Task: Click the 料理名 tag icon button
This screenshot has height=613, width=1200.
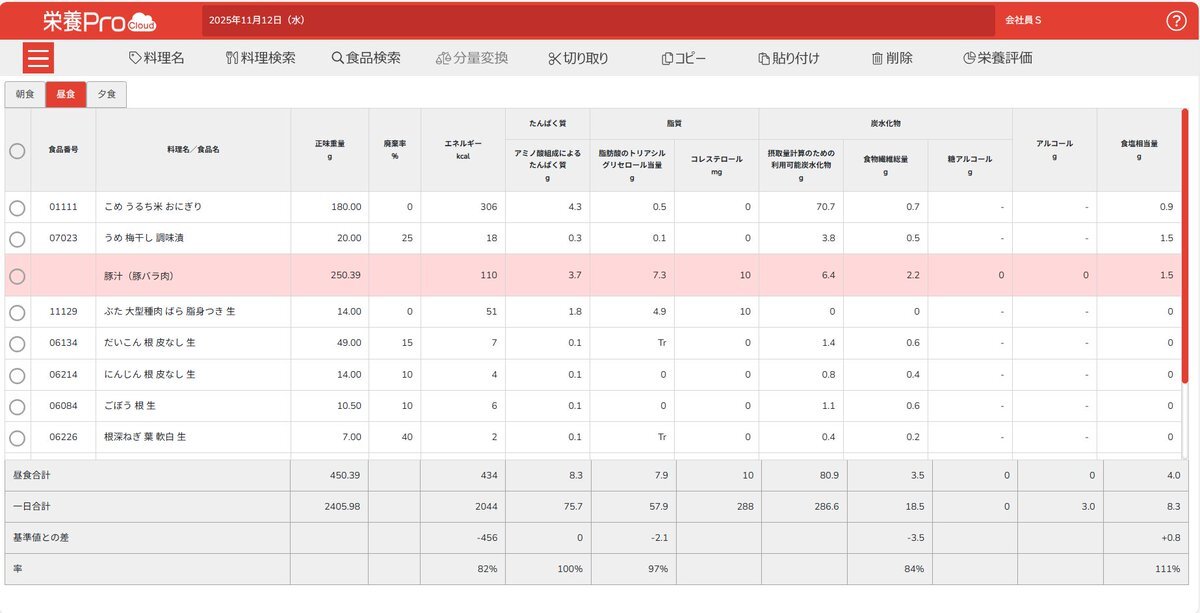Action: pos(157,58)
